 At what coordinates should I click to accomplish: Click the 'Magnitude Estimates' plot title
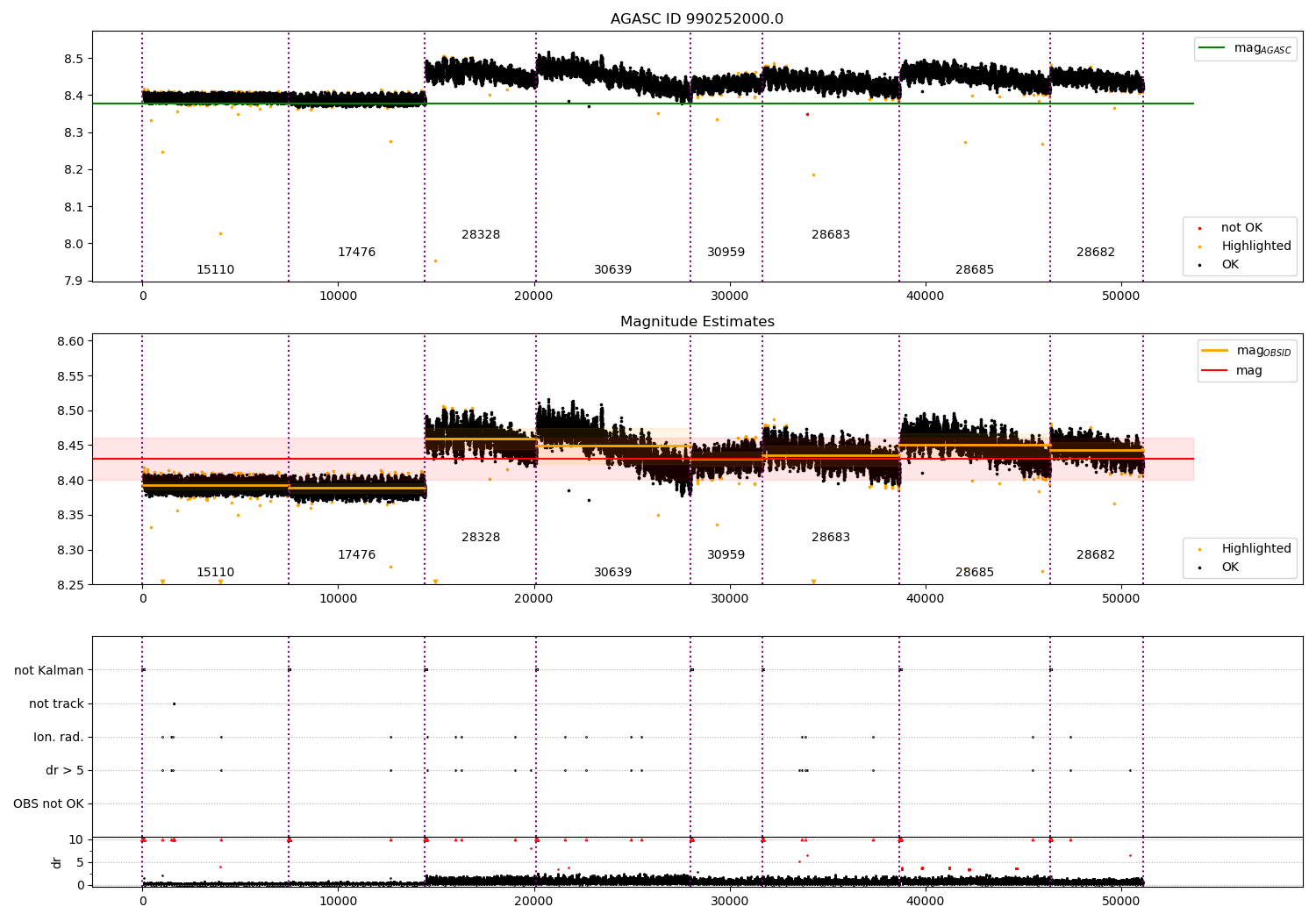697,322
